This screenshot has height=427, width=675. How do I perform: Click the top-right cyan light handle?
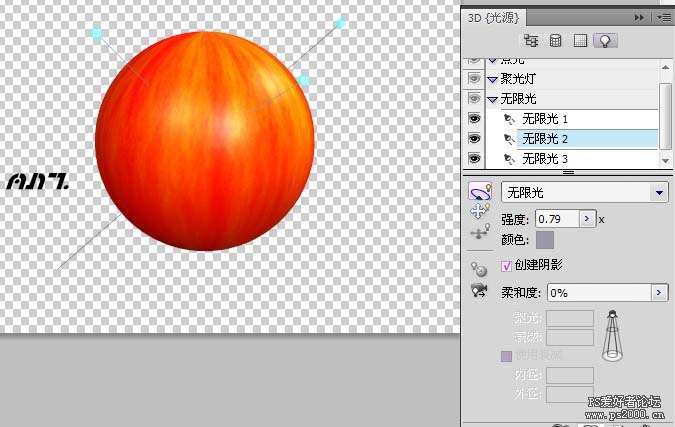point(341,23)
